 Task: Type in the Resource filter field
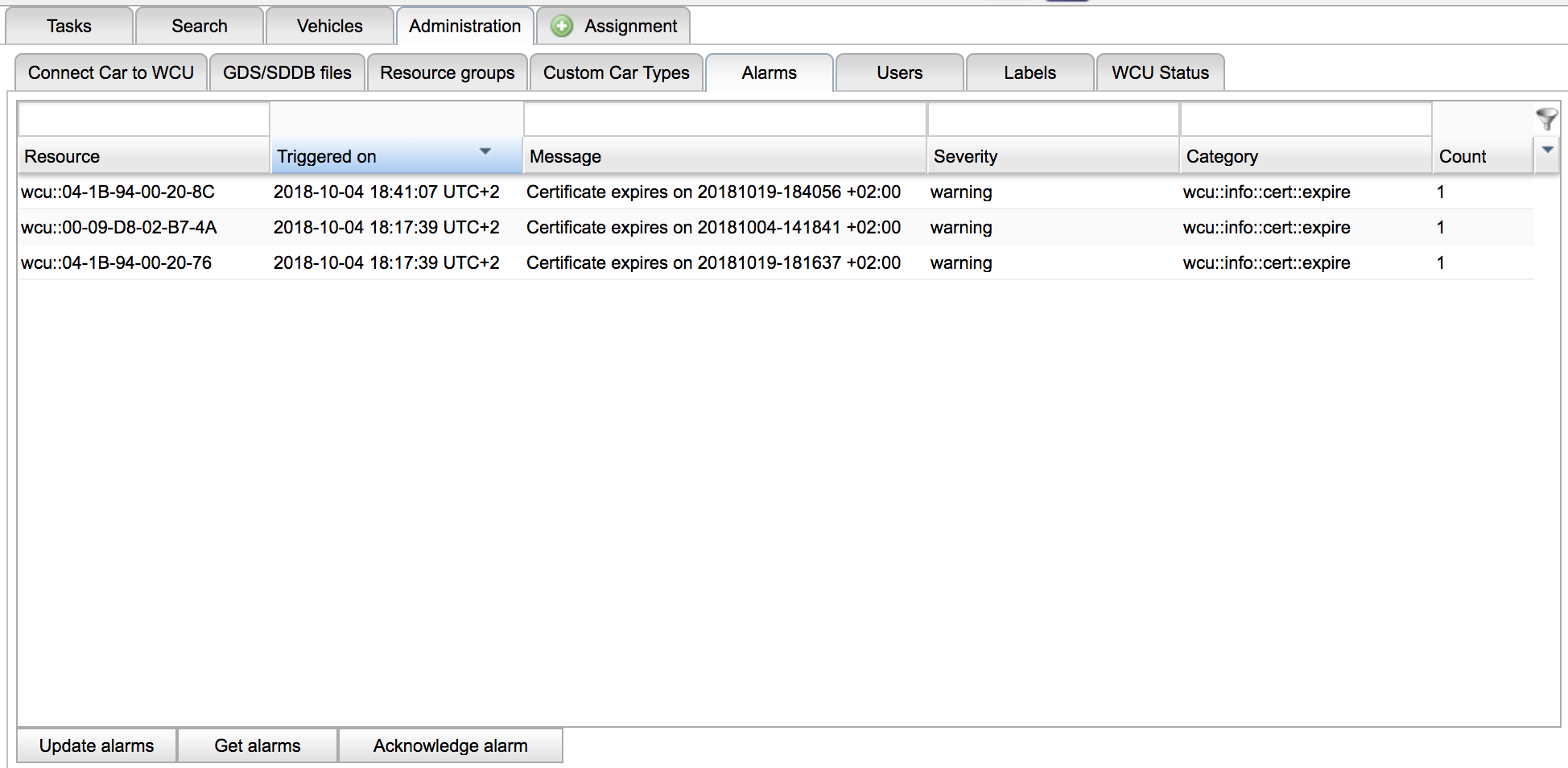point(143,120)
